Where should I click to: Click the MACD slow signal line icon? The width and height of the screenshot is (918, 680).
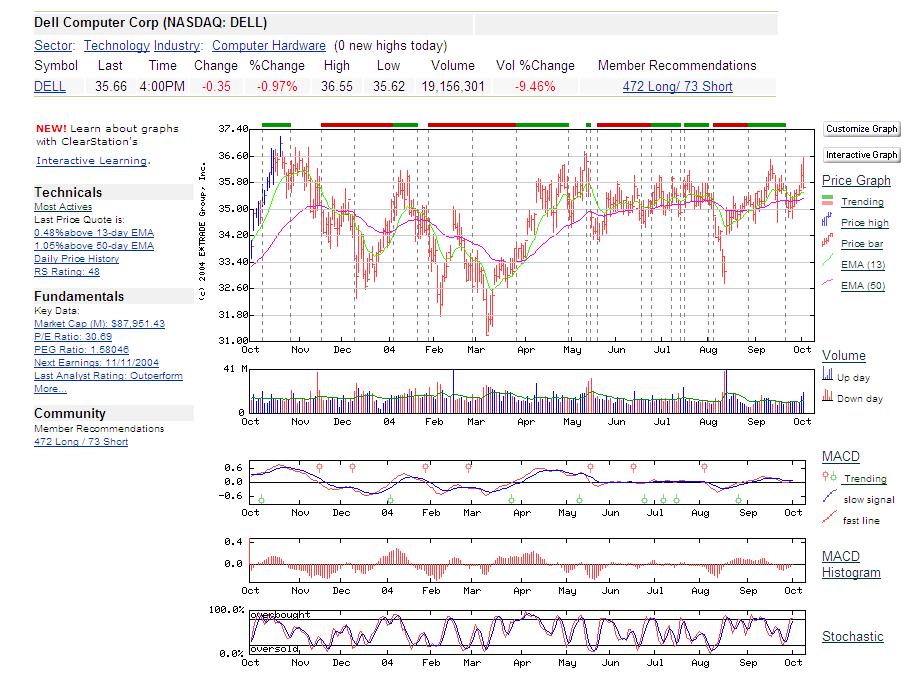(x=830, y=497)
